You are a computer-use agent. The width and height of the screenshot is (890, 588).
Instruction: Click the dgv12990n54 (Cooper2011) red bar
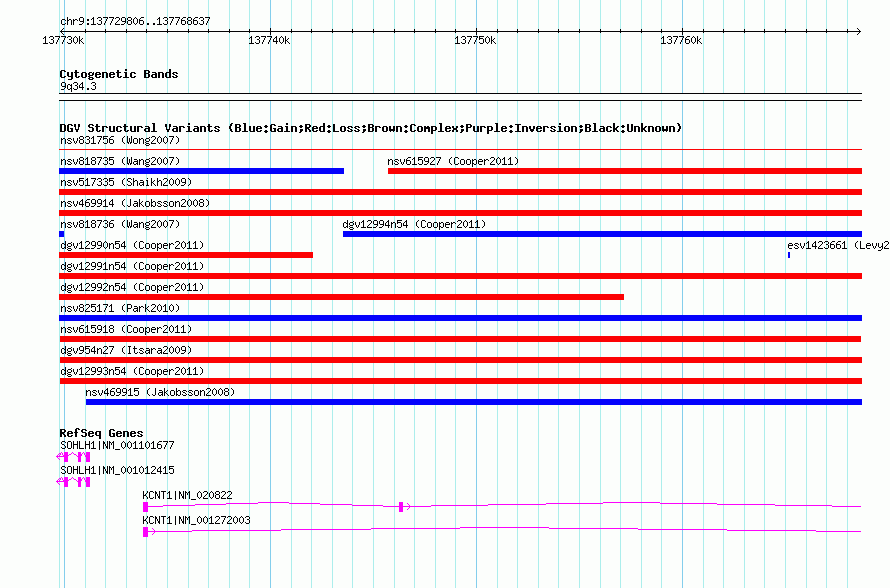[x=186, y=255]
